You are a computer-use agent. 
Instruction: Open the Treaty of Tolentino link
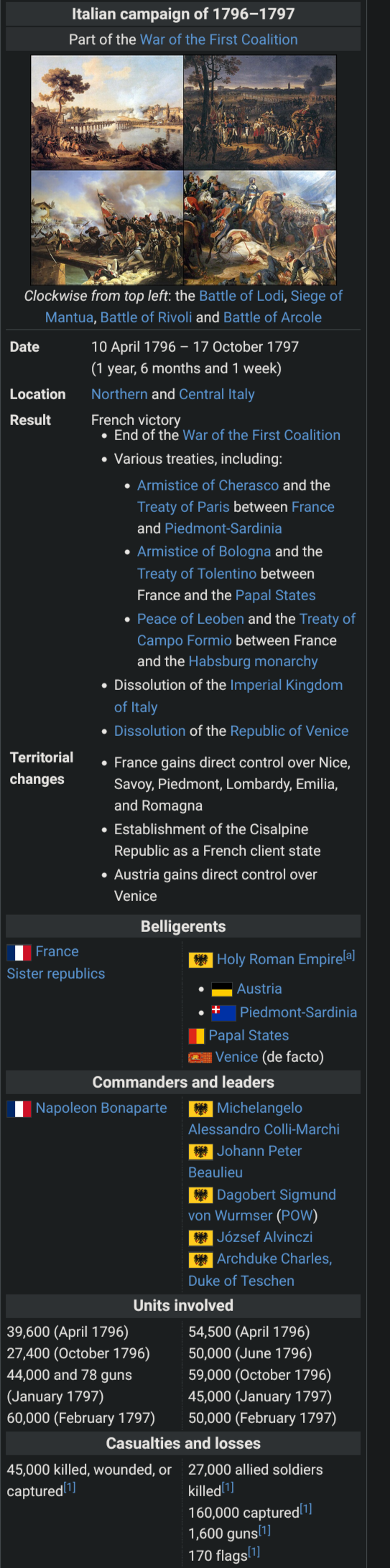(x=197, y=574)
